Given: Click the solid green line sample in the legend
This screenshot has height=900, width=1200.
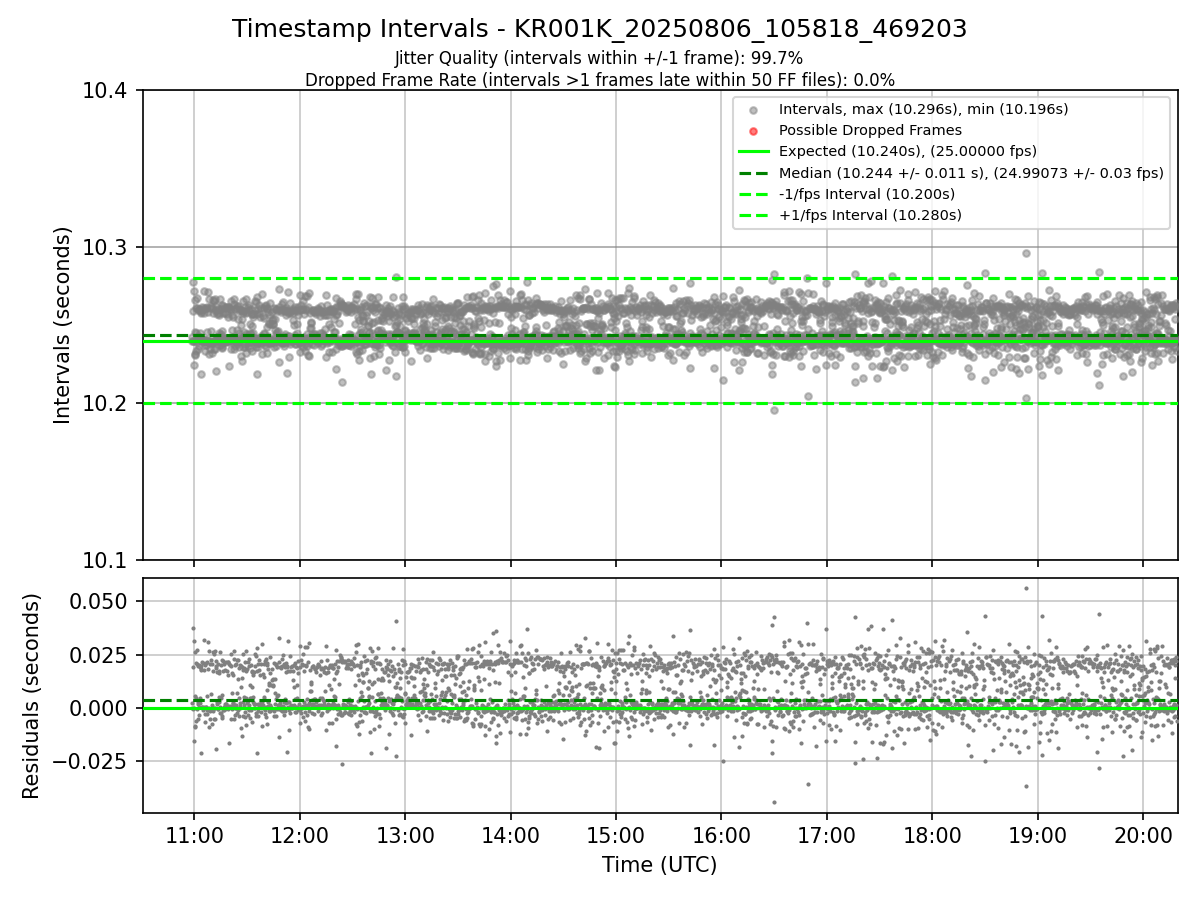Looking at the screenshot, I should point(754,152).
